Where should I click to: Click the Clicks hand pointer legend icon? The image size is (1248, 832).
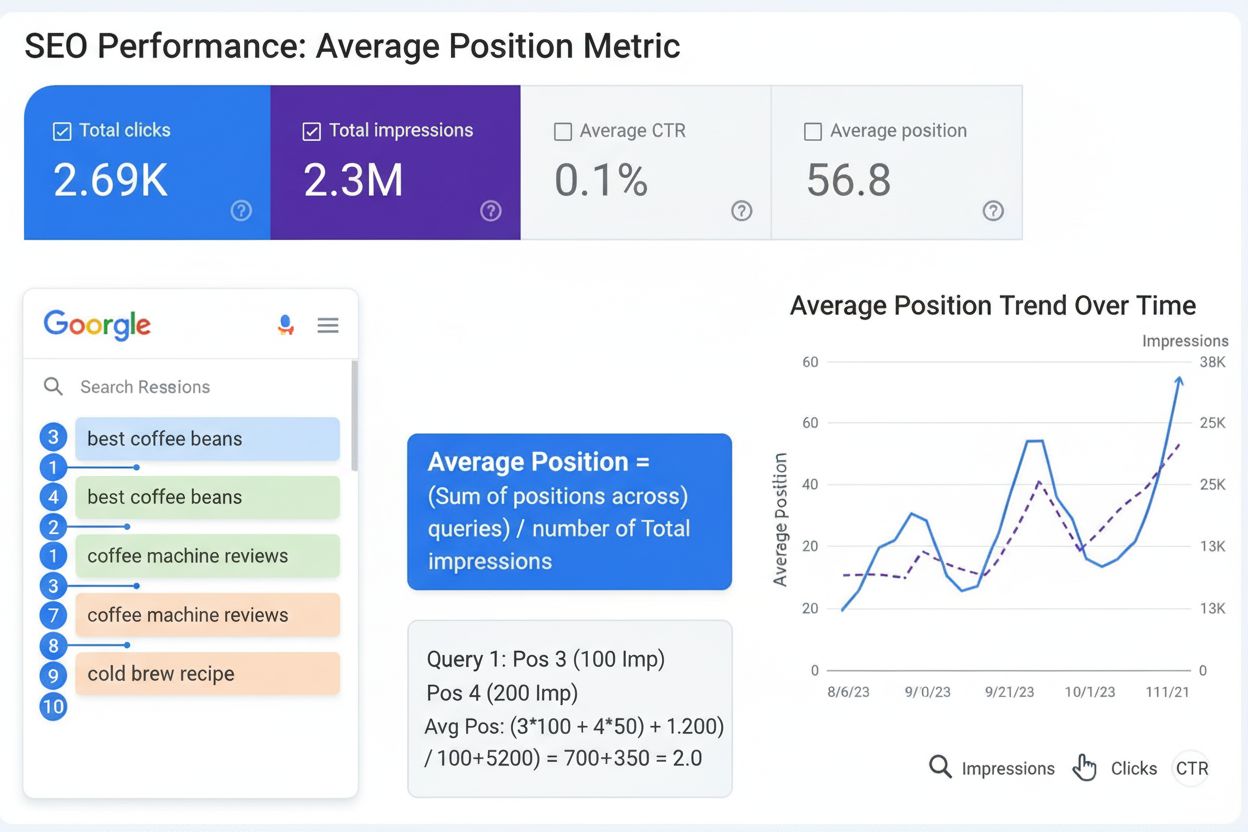1084,767
